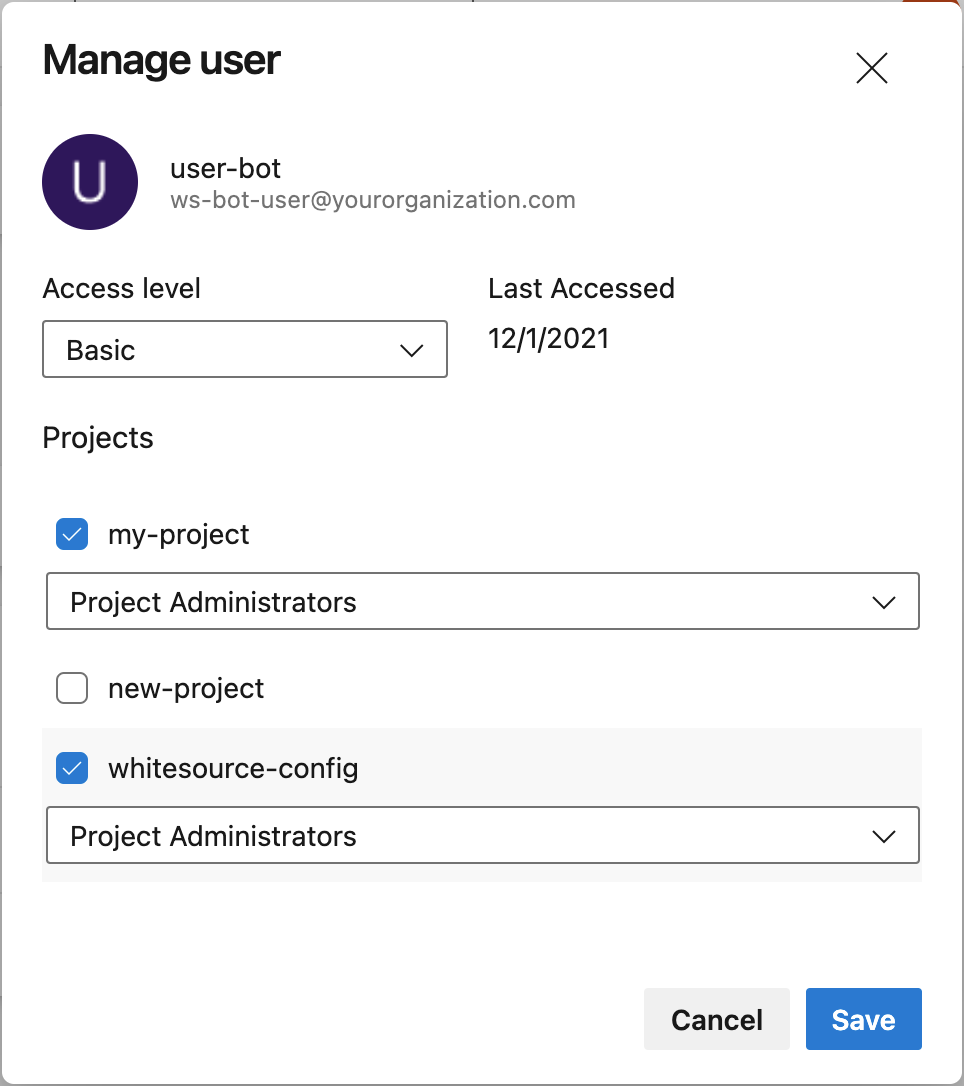The height and width of the screenshot is (1086, 964).
Task: Close the Manage user dialog
Action: (x=872, y=68)
